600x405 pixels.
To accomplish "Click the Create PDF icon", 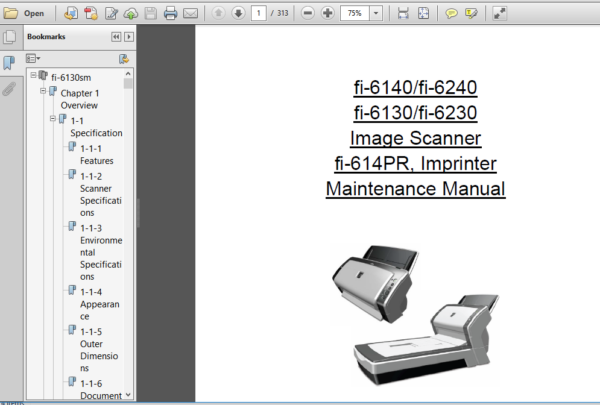I will click(x=91, y=13).
